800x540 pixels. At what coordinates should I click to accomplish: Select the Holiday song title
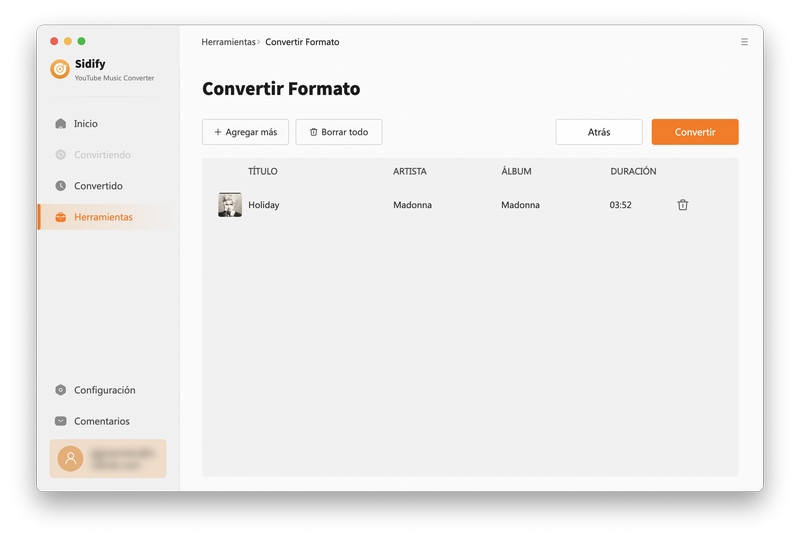(x=264, y=205)
